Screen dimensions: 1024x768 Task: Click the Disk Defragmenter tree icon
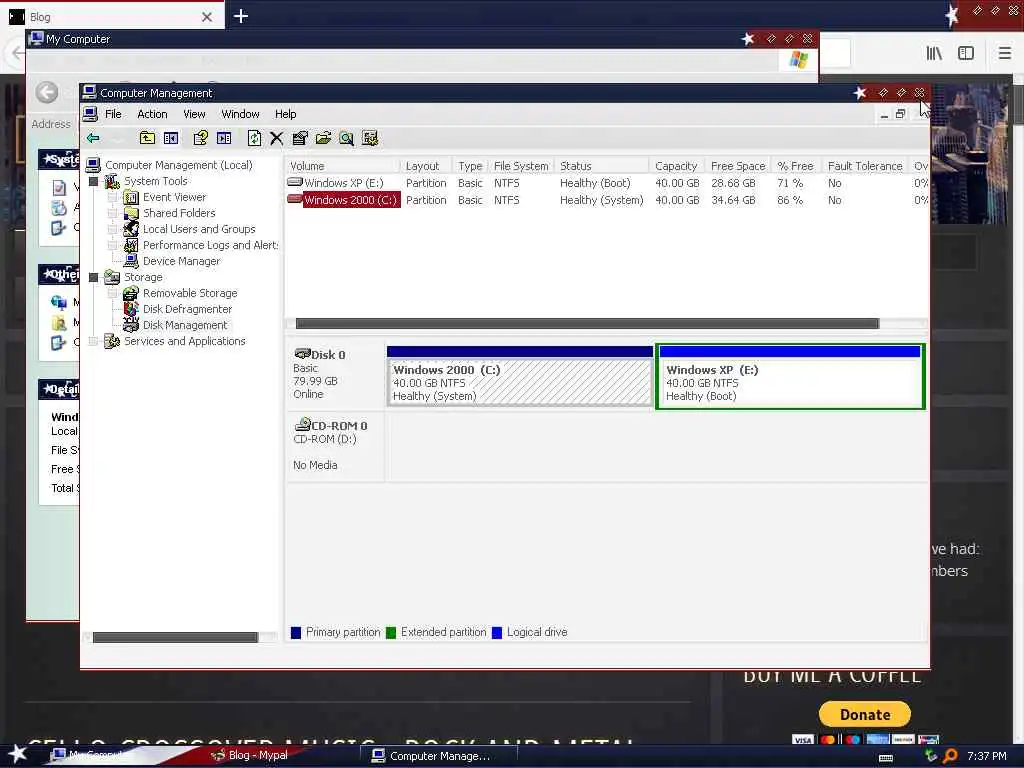131,309
